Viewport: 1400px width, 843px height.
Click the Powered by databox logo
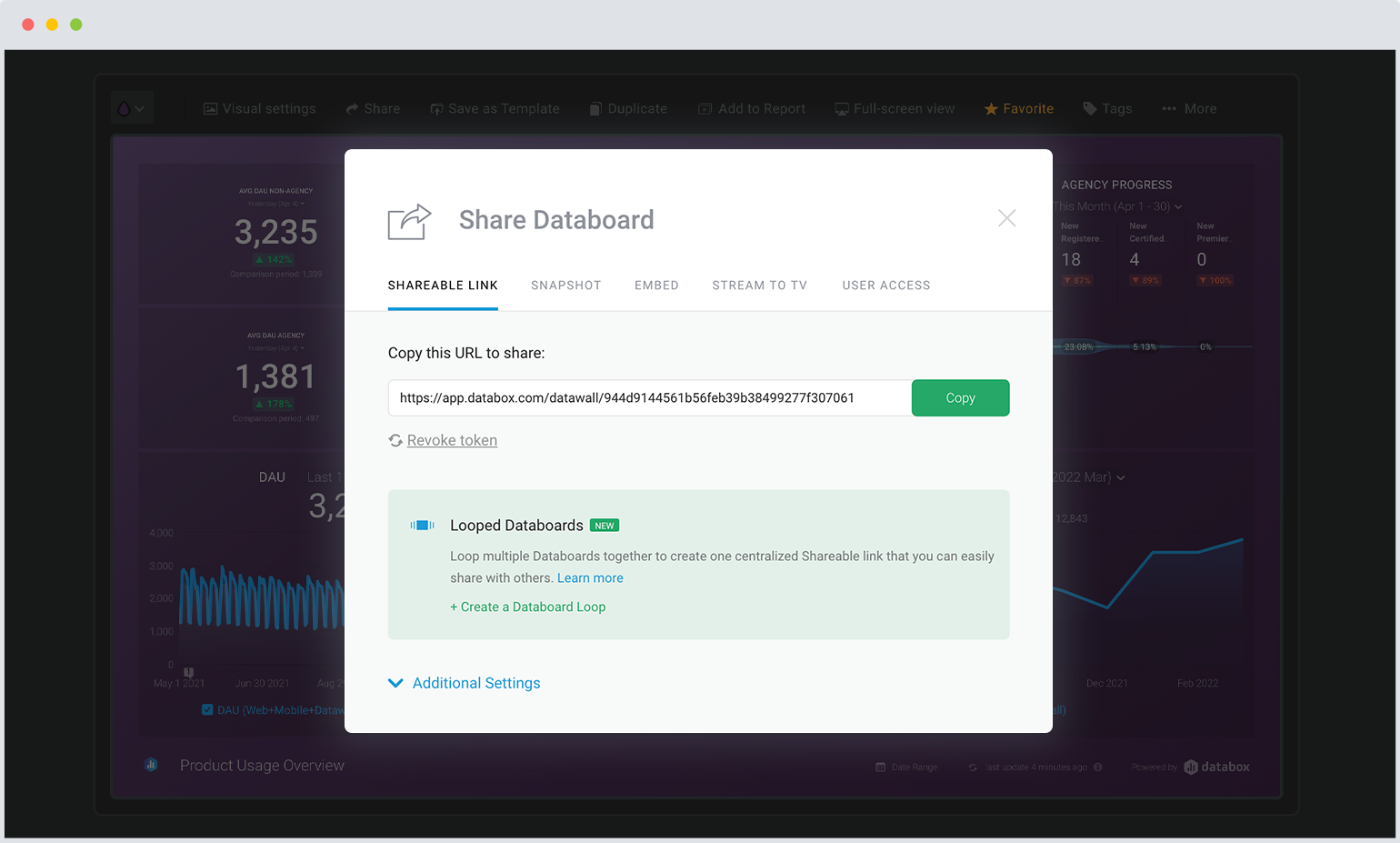pos(1216,767)
